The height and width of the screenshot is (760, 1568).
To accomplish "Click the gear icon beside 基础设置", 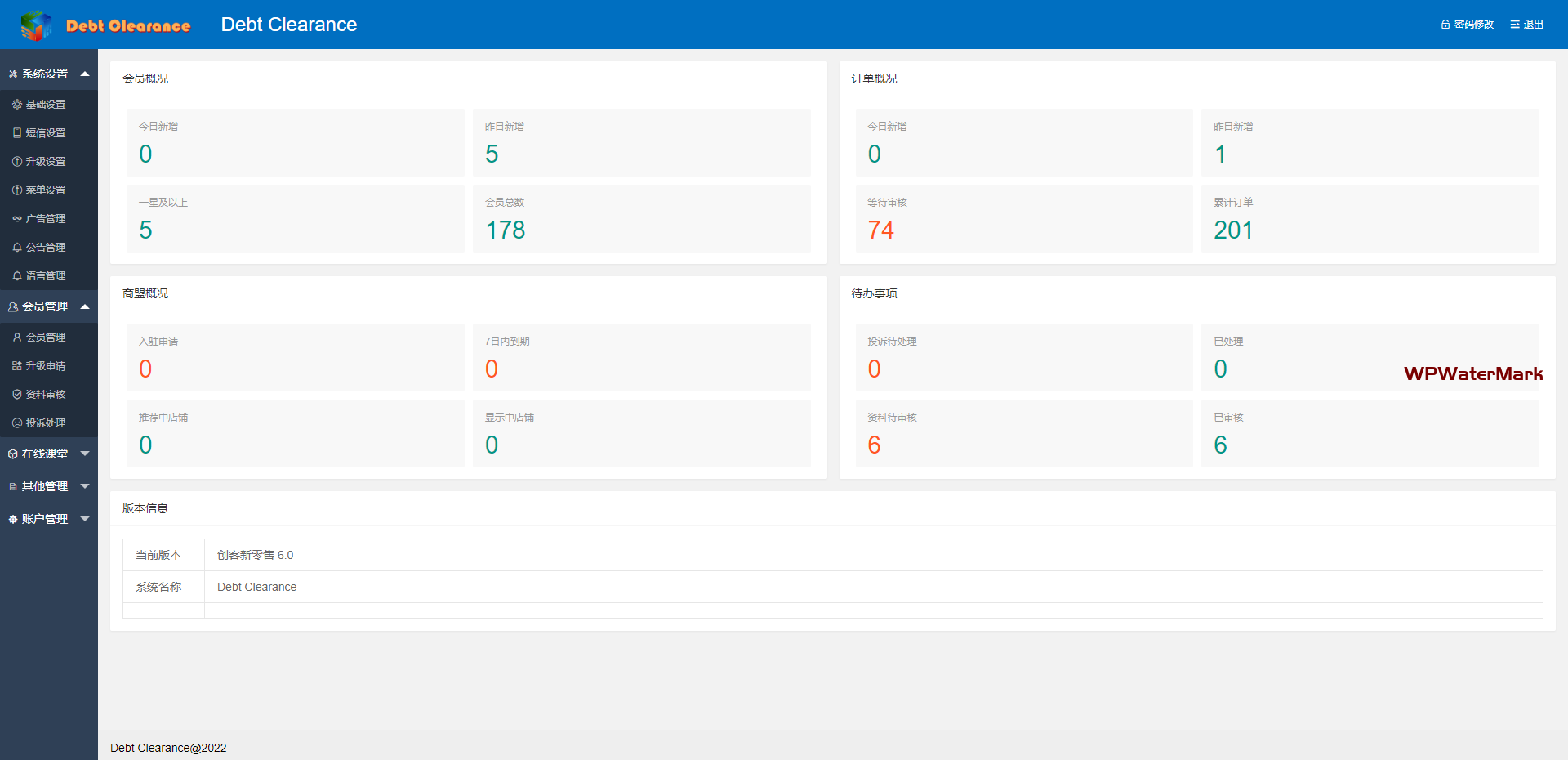I will (x=17, y=105).
